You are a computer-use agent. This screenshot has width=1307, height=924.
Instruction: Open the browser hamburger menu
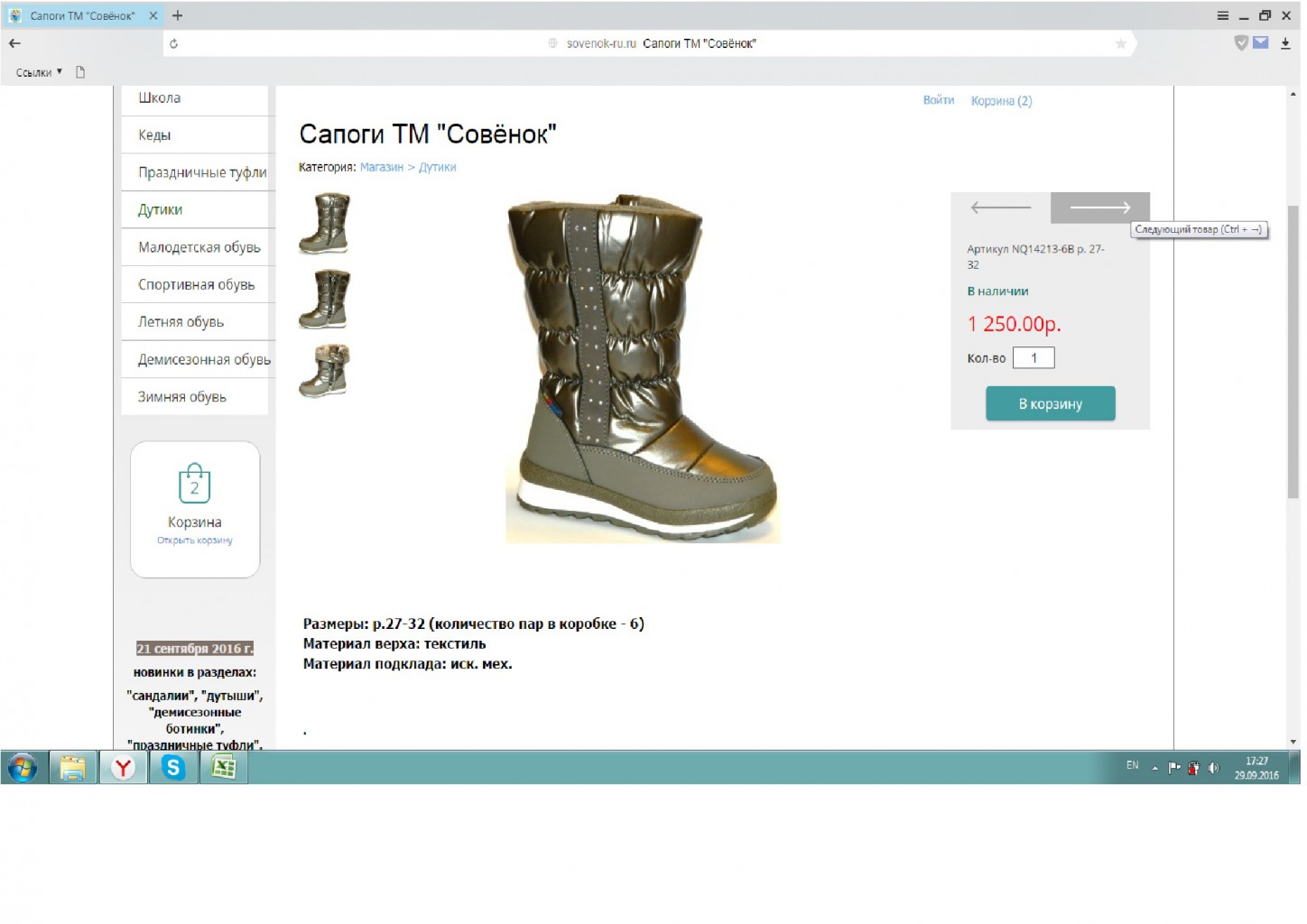click(1223, 15)
